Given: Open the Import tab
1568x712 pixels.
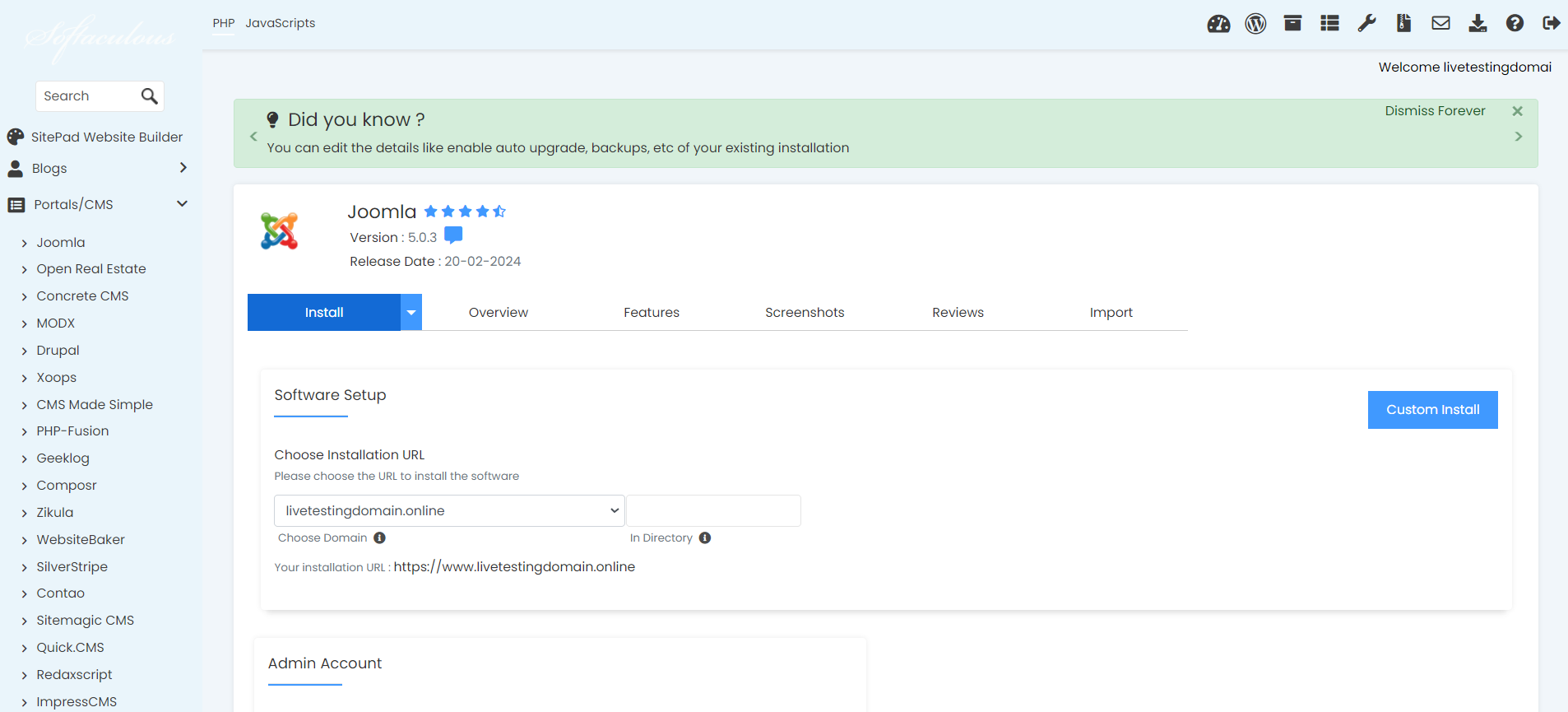Looking at the screenshot, I should pos(1111,313).
